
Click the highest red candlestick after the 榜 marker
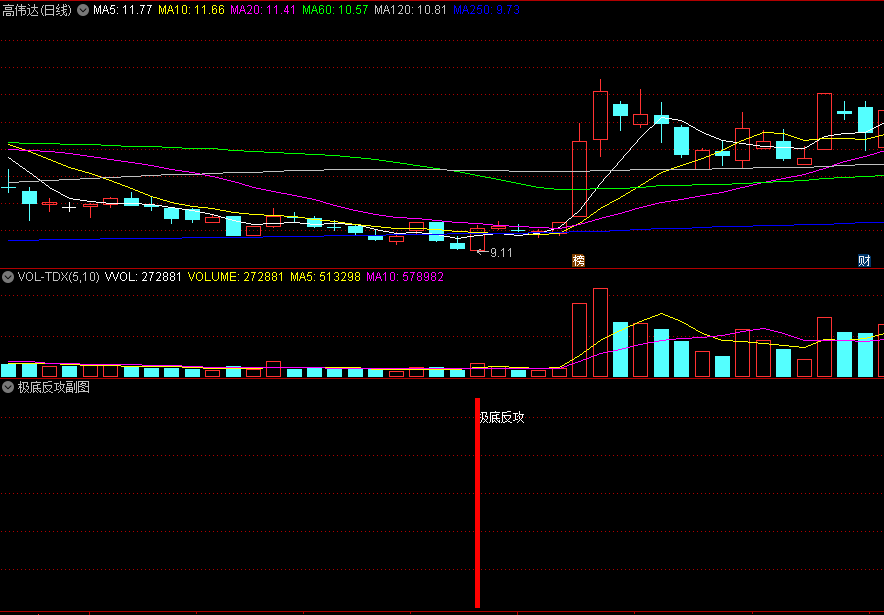[x=600, y=118]
